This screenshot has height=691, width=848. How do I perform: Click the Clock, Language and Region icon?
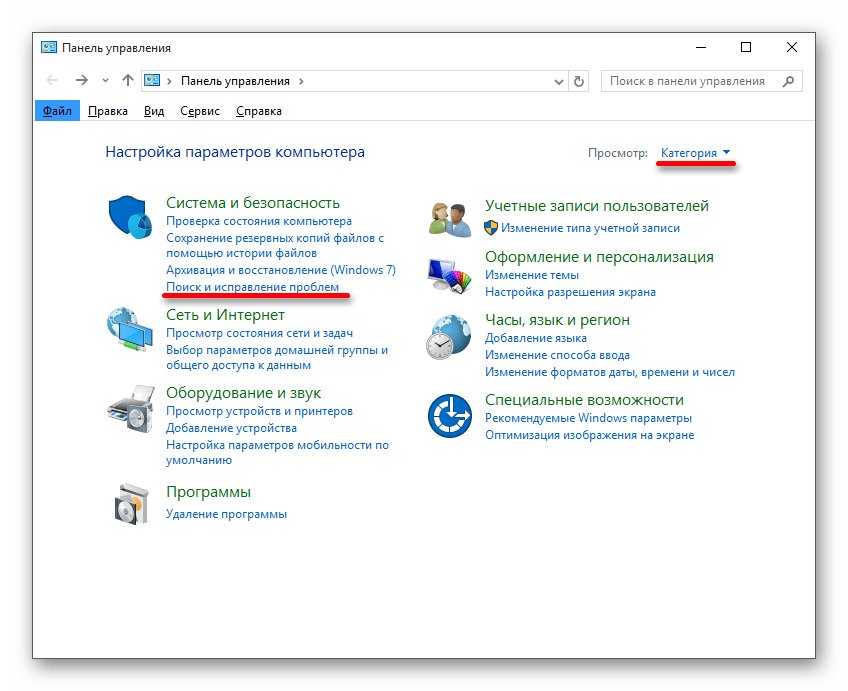coord(449,337)
